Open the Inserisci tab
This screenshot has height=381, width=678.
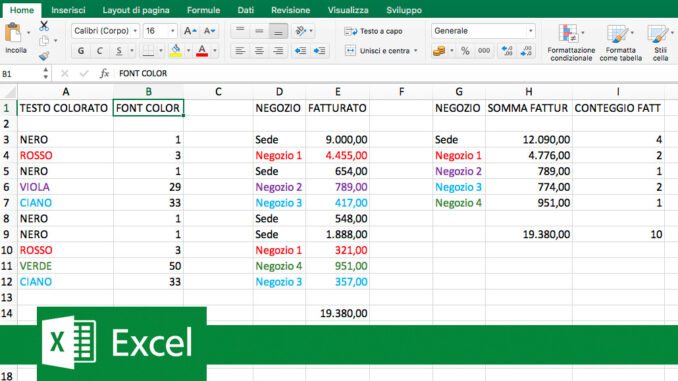pos(68,10)
